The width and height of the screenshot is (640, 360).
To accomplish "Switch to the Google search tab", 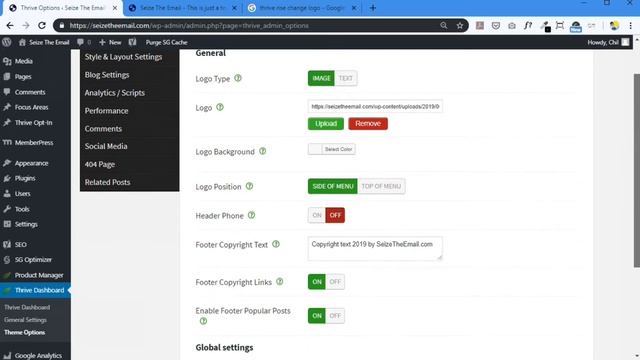I will [x=302, y=8].
